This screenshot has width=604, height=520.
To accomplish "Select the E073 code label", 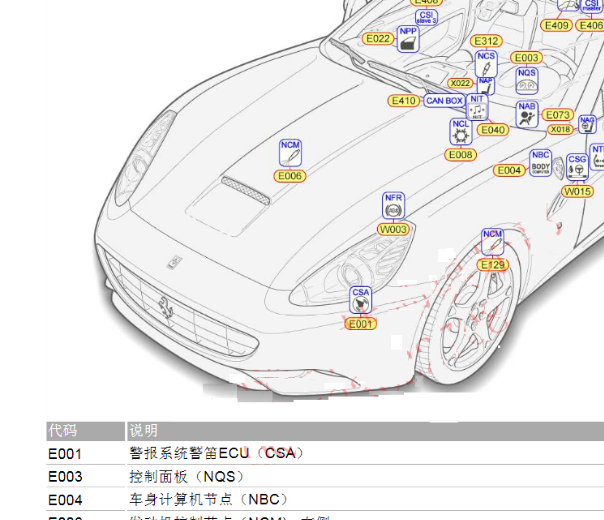I will click(x=558, y=115).
